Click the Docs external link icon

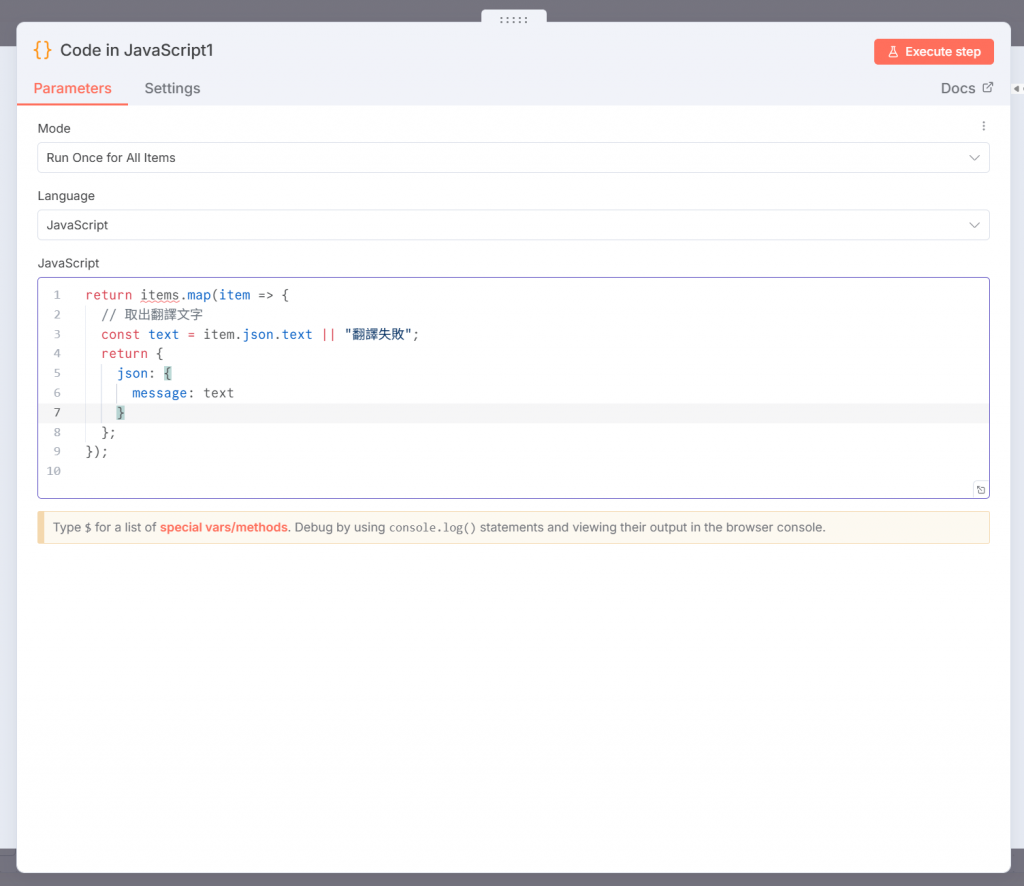[x=987, y=87]
